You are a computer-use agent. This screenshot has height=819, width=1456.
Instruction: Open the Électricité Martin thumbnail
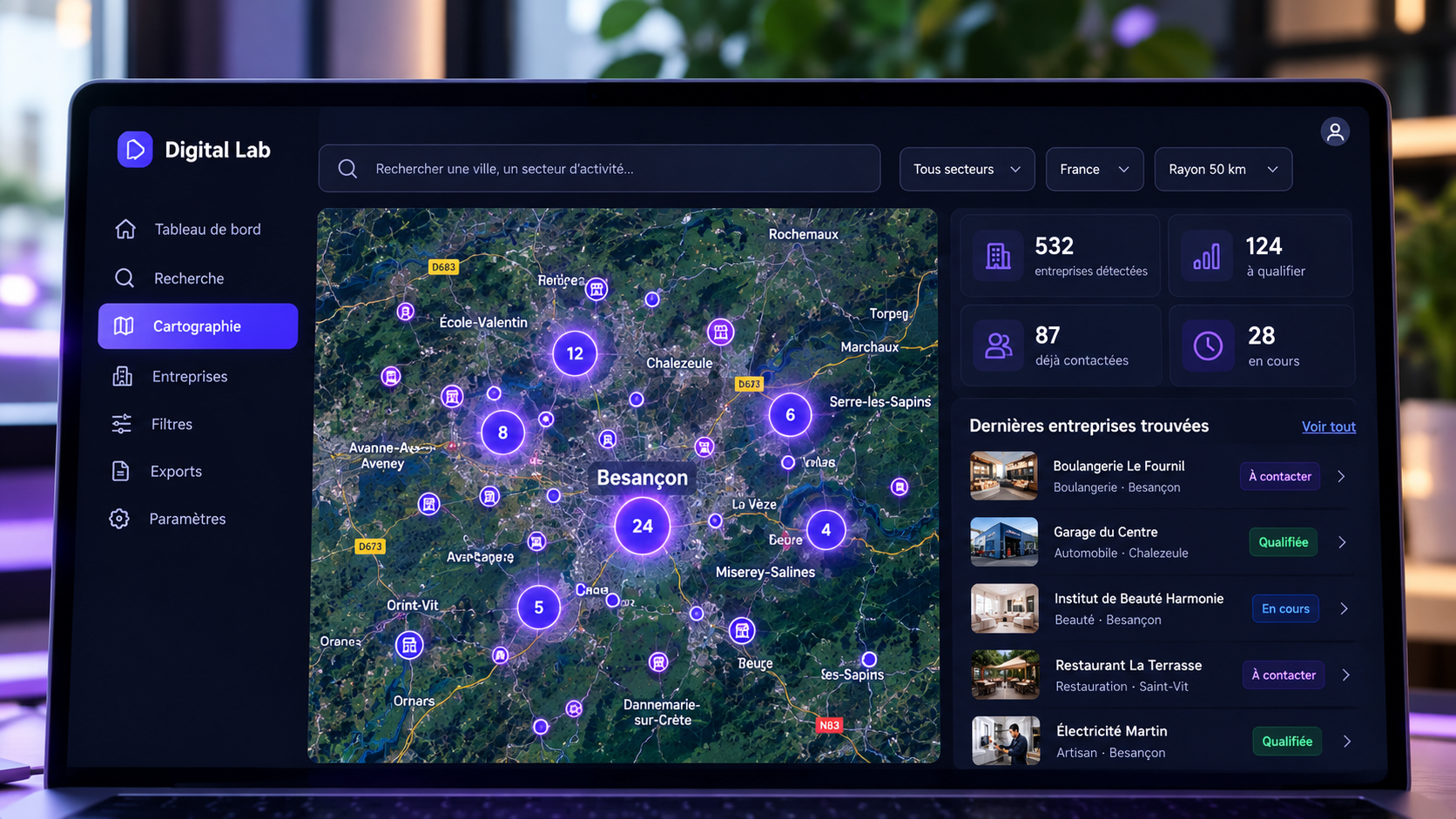point(1006,741)
